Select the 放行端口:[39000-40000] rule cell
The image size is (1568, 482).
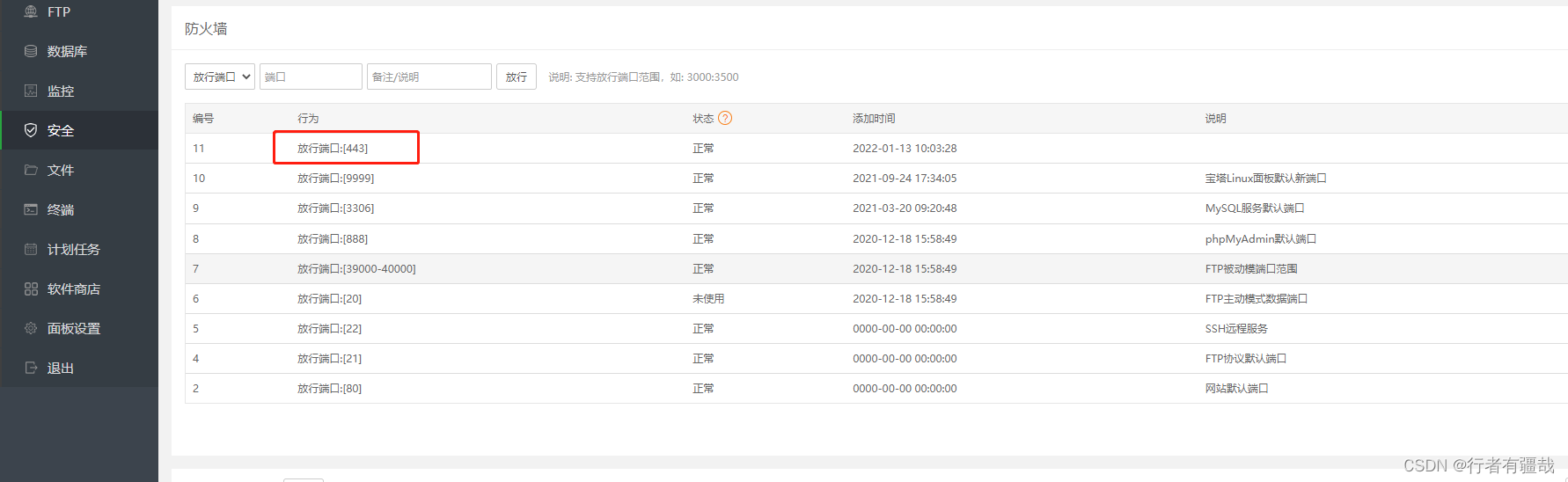click(x=356, y=268)
